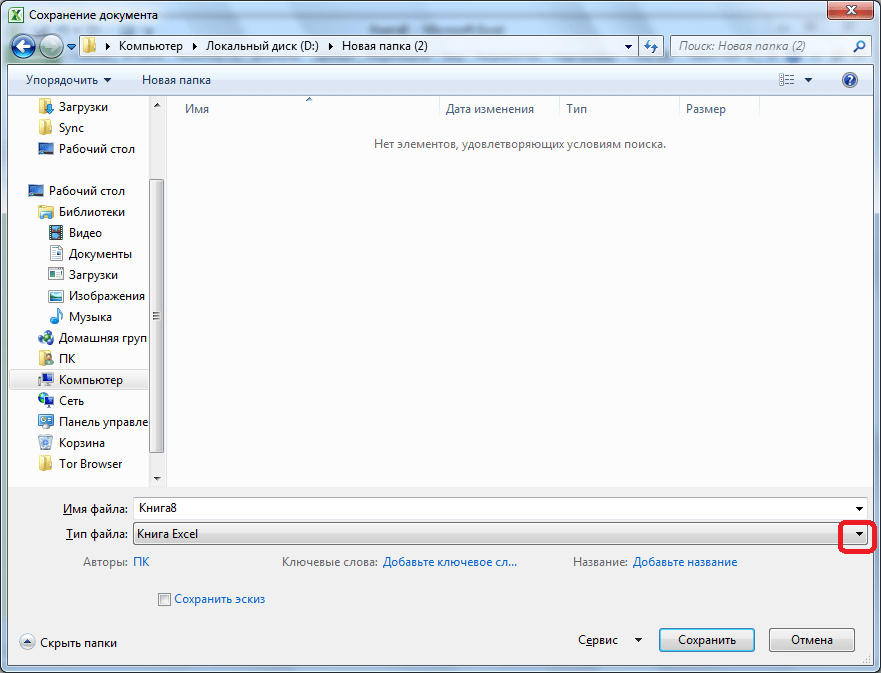Select Компьютер in the address breadcrumb
Viewport: 881px width, 673px height.
(151, 46)
